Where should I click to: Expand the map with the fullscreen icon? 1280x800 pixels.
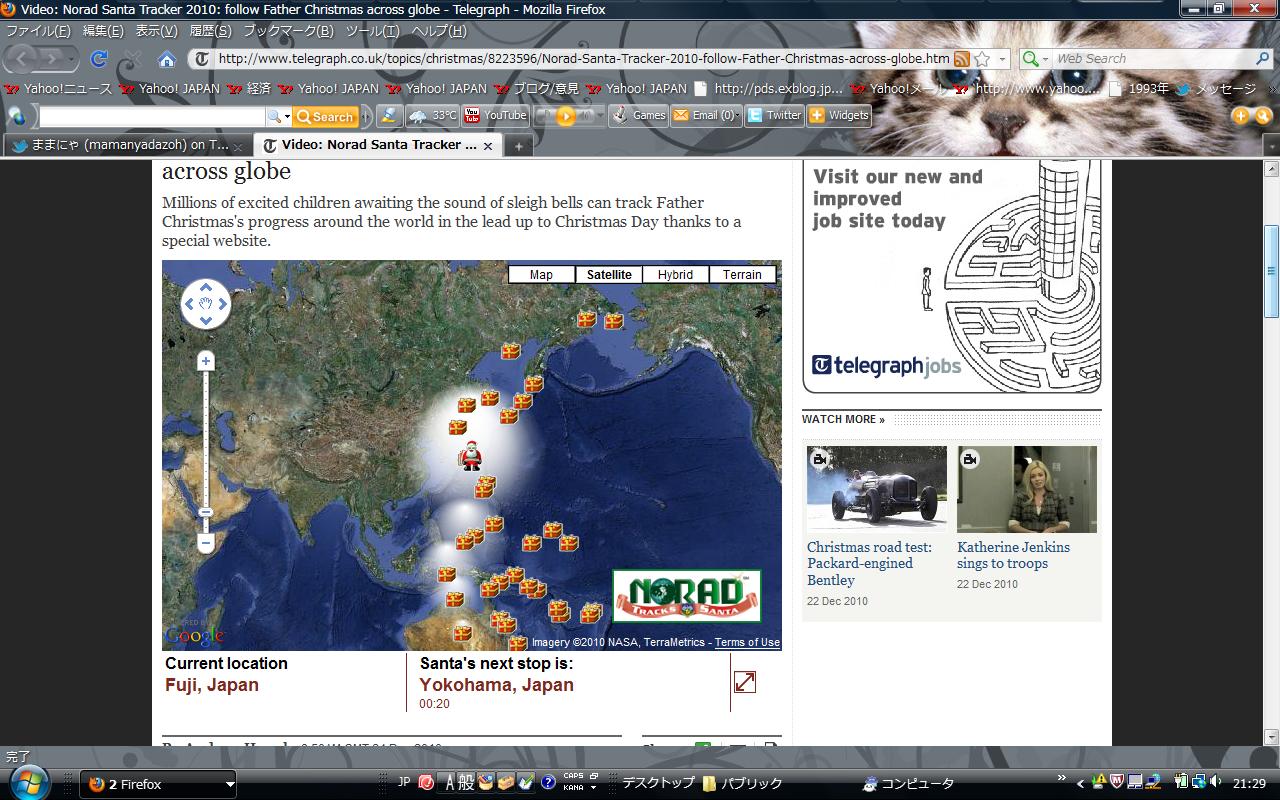pos(745,682)
